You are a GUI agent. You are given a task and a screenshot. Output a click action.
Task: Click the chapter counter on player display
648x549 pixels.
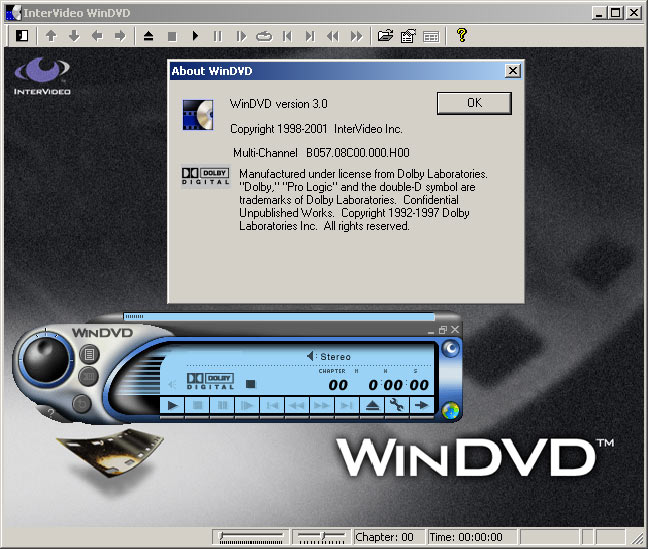(338, 385)
